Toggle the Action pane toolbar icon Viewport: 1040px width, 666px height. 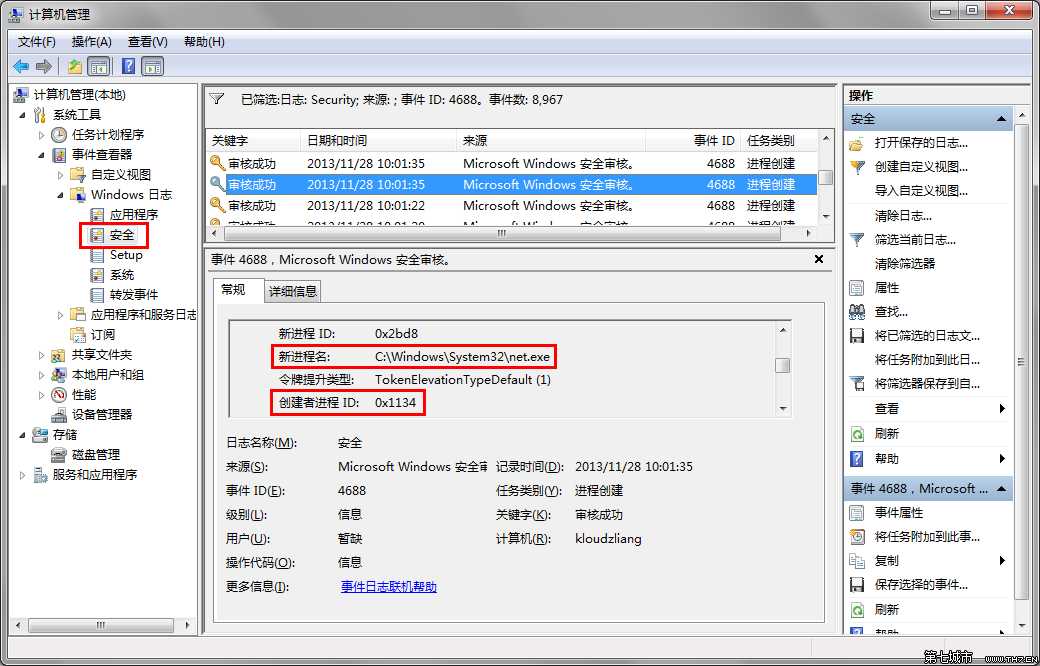[153, 66]
